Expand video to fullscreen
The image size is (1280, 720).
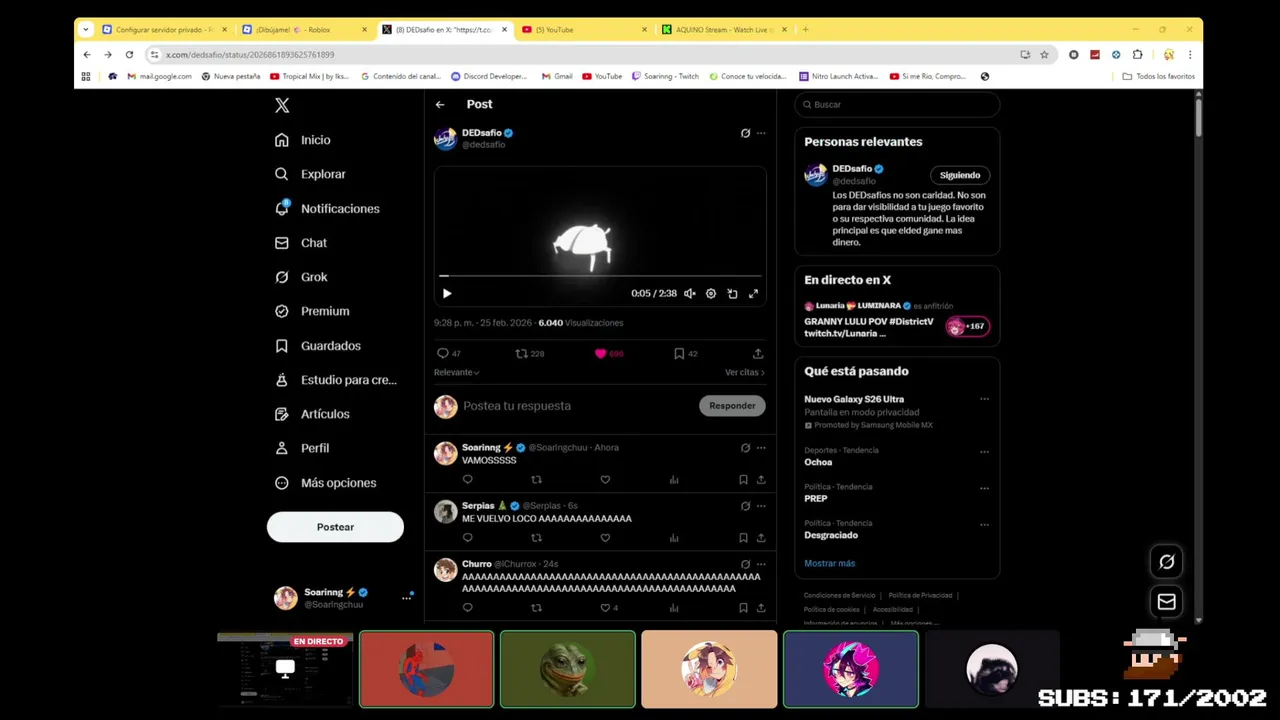point(753,294)
